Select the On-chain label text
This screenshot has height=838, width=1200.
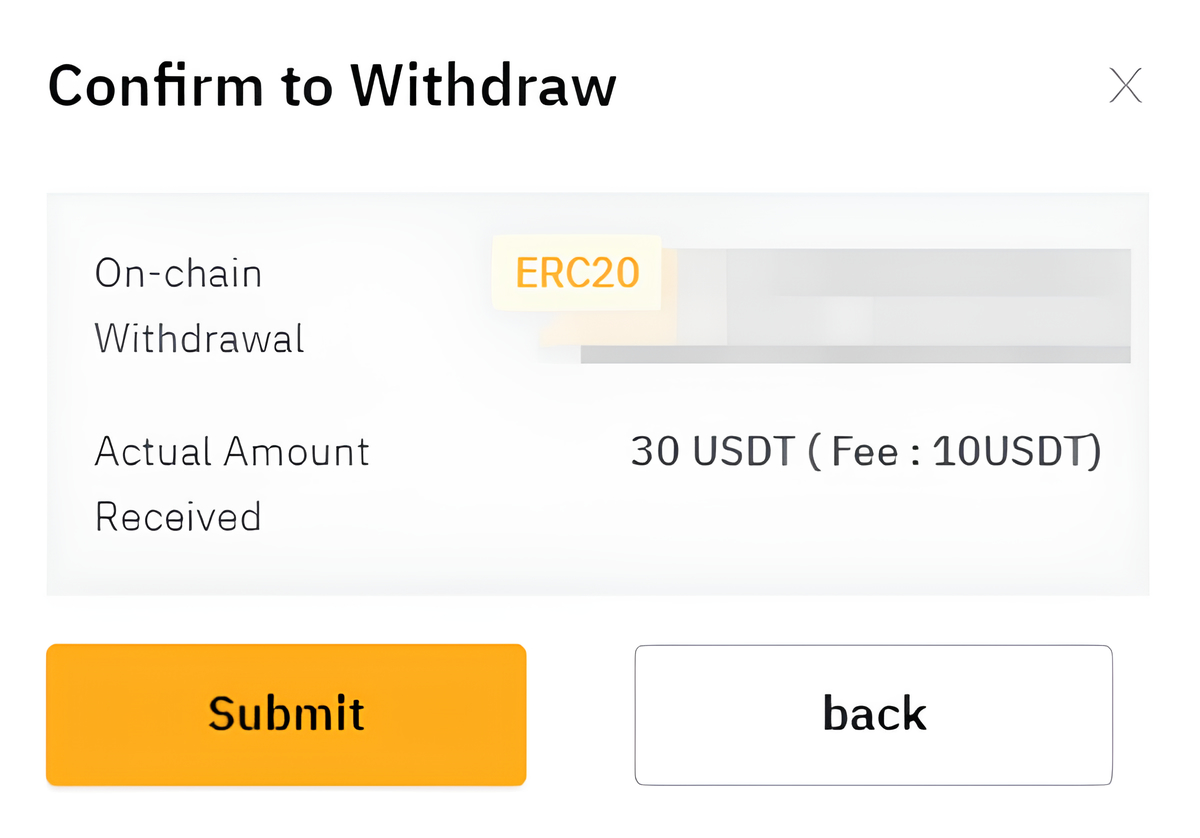coord(178,273)
